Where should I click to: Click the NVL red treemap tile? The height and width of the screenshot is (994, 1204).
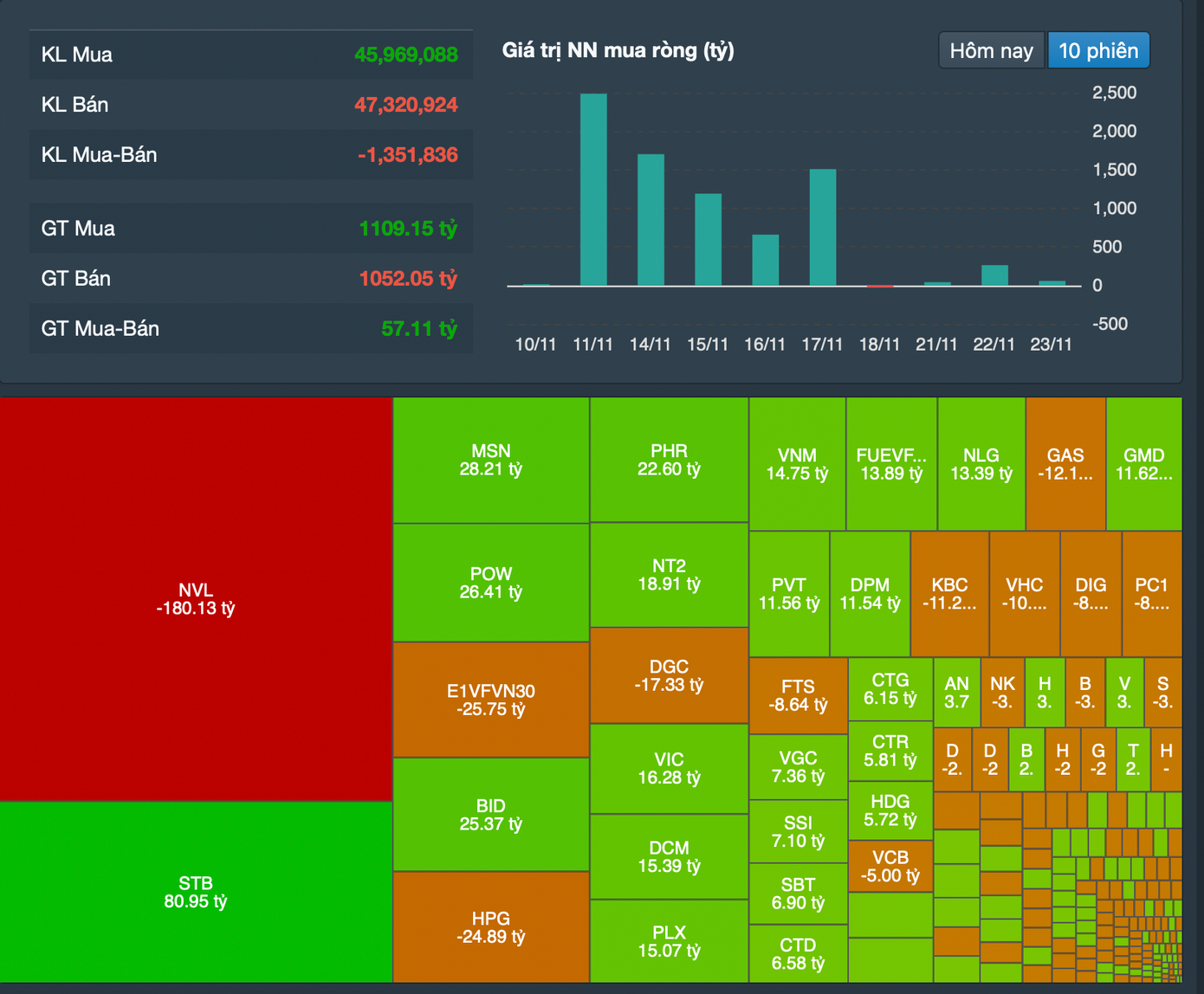pos(196,599)
